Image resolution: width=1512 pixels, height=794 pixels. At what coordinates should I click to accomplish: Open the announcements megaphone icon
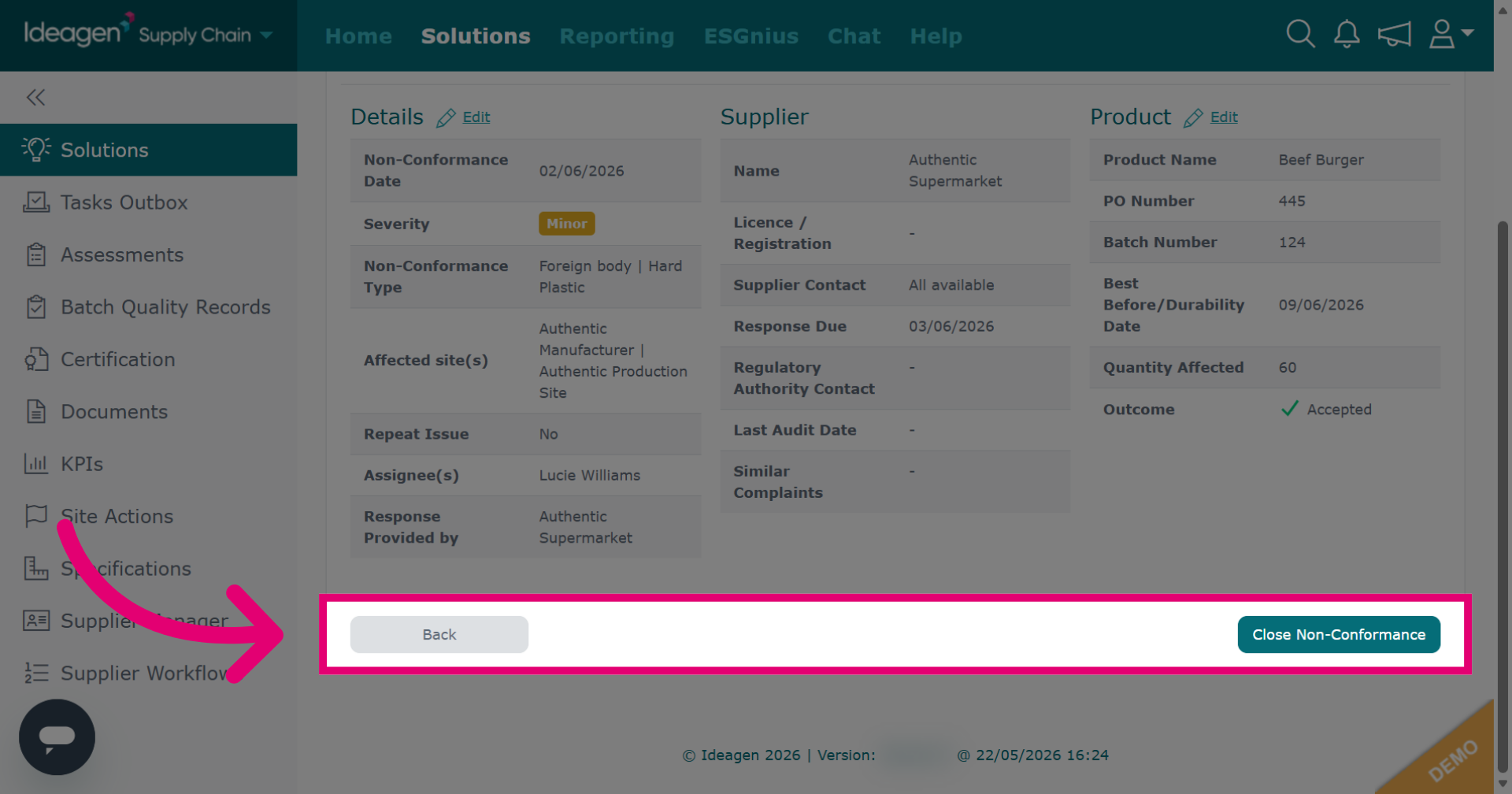click(x=1394, y=34)
